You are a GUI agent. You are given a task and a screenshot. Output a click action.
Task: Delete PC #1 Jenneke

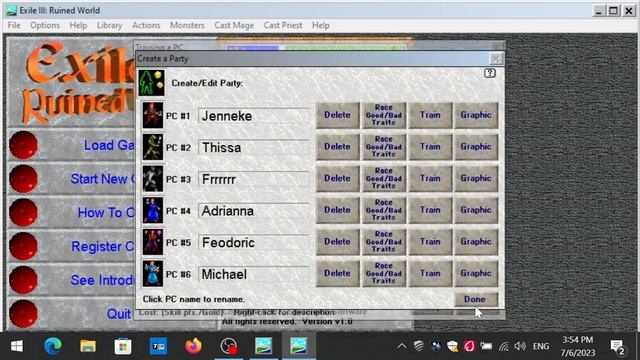tap(338, 115)
